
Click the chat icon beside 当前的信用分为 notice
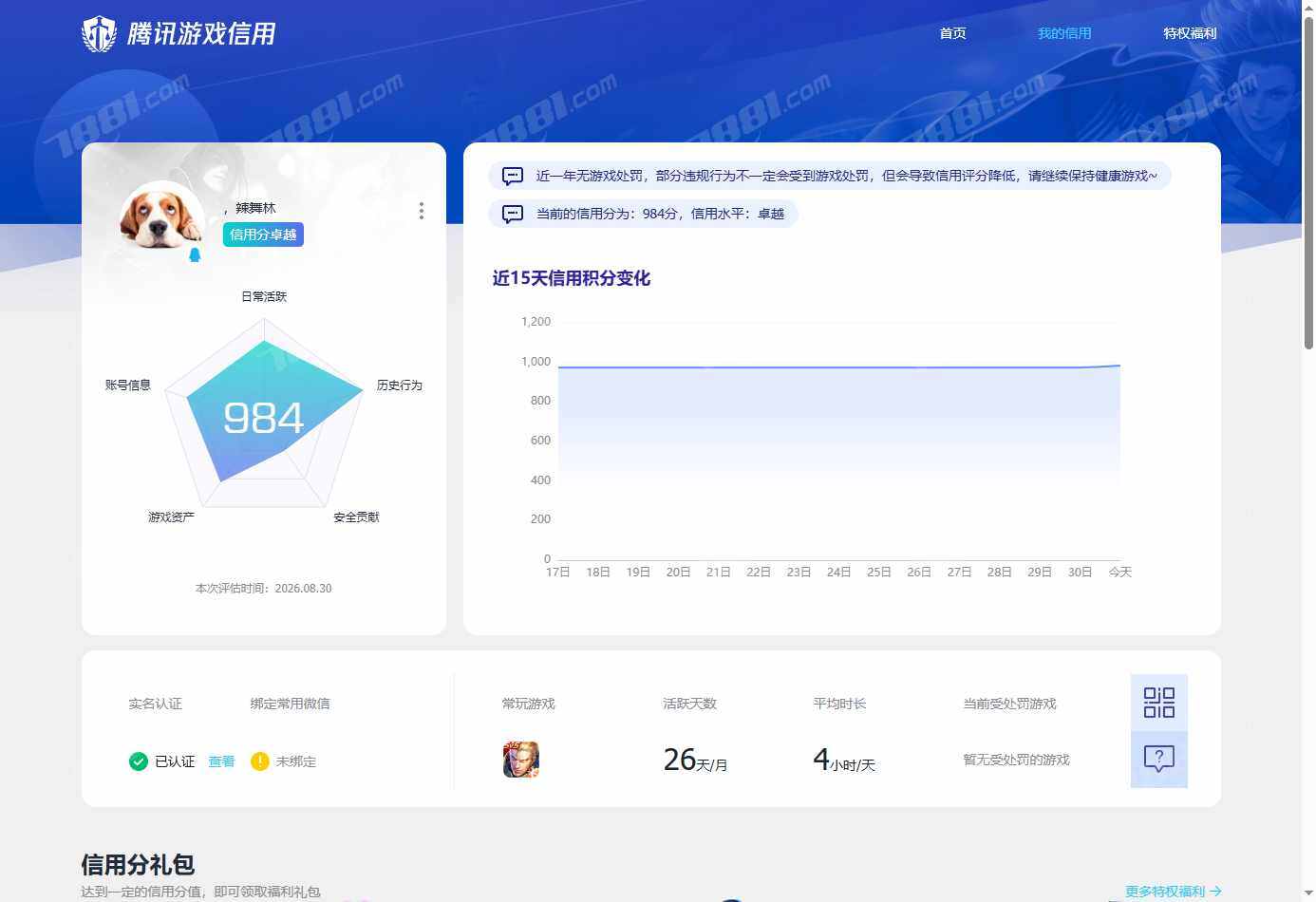pos(513,214)
